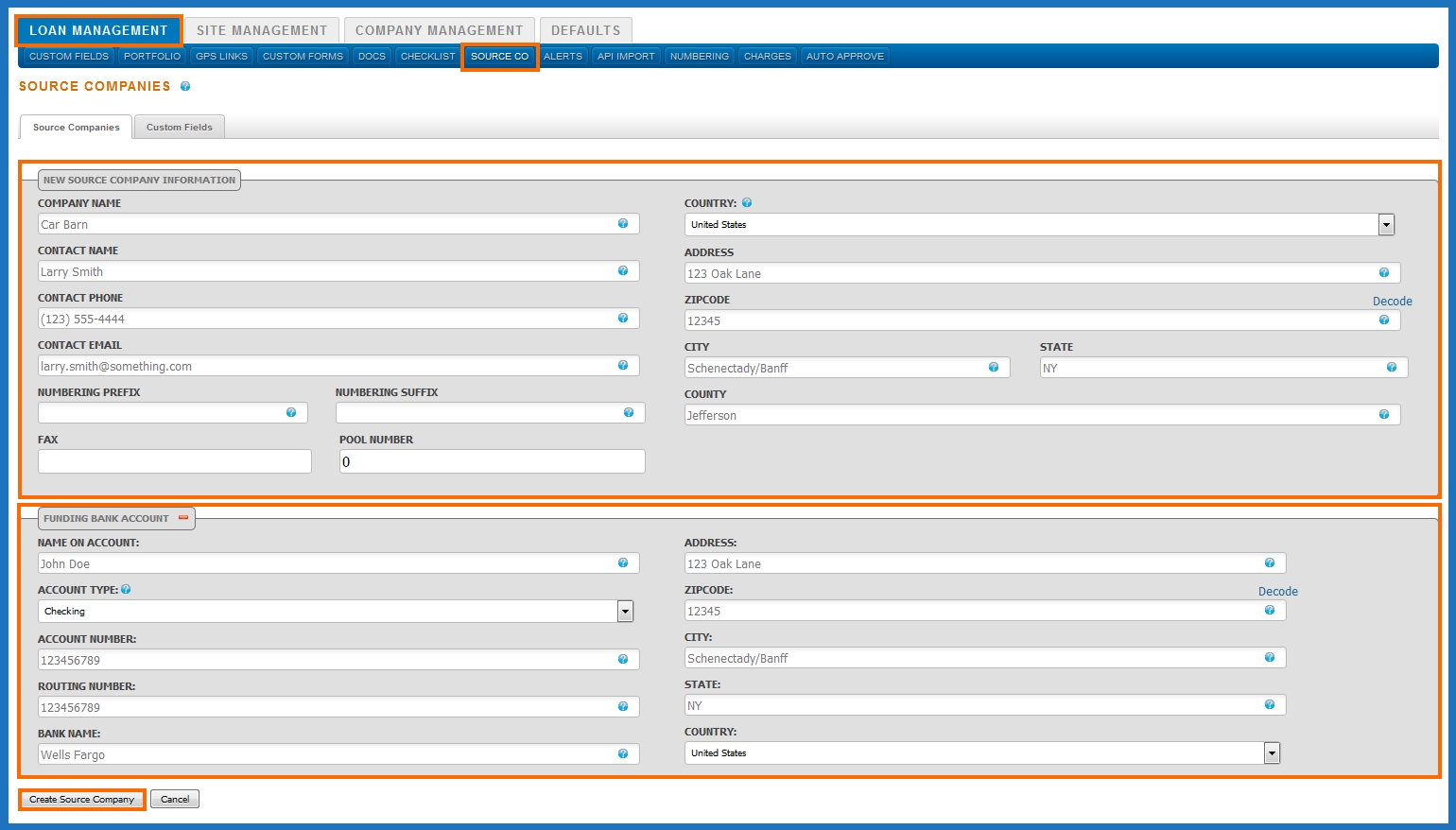Click help icon beside Account Type label
Image resolution: width=1456 pixels, height=830 pixels.
(x=126, y=589)
